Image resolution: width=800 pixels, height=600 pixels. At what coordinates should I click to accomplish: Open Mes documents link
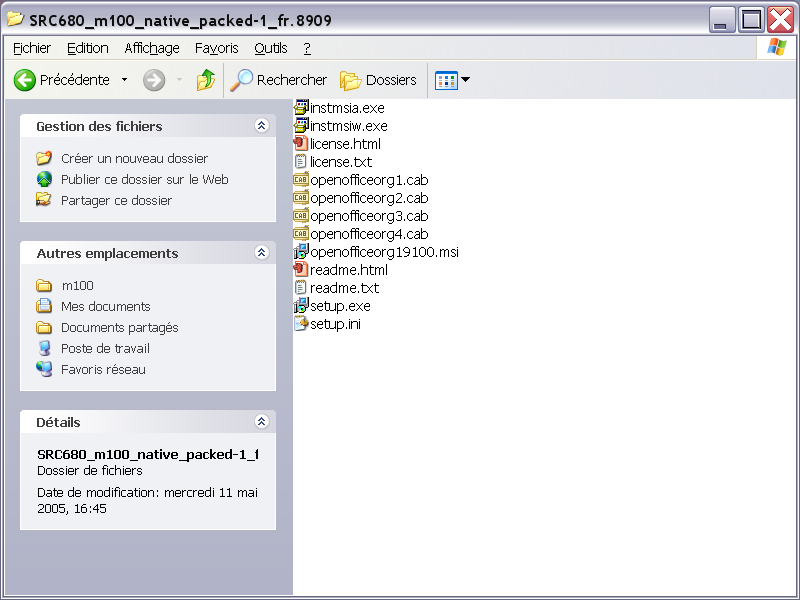coord(106,307)
